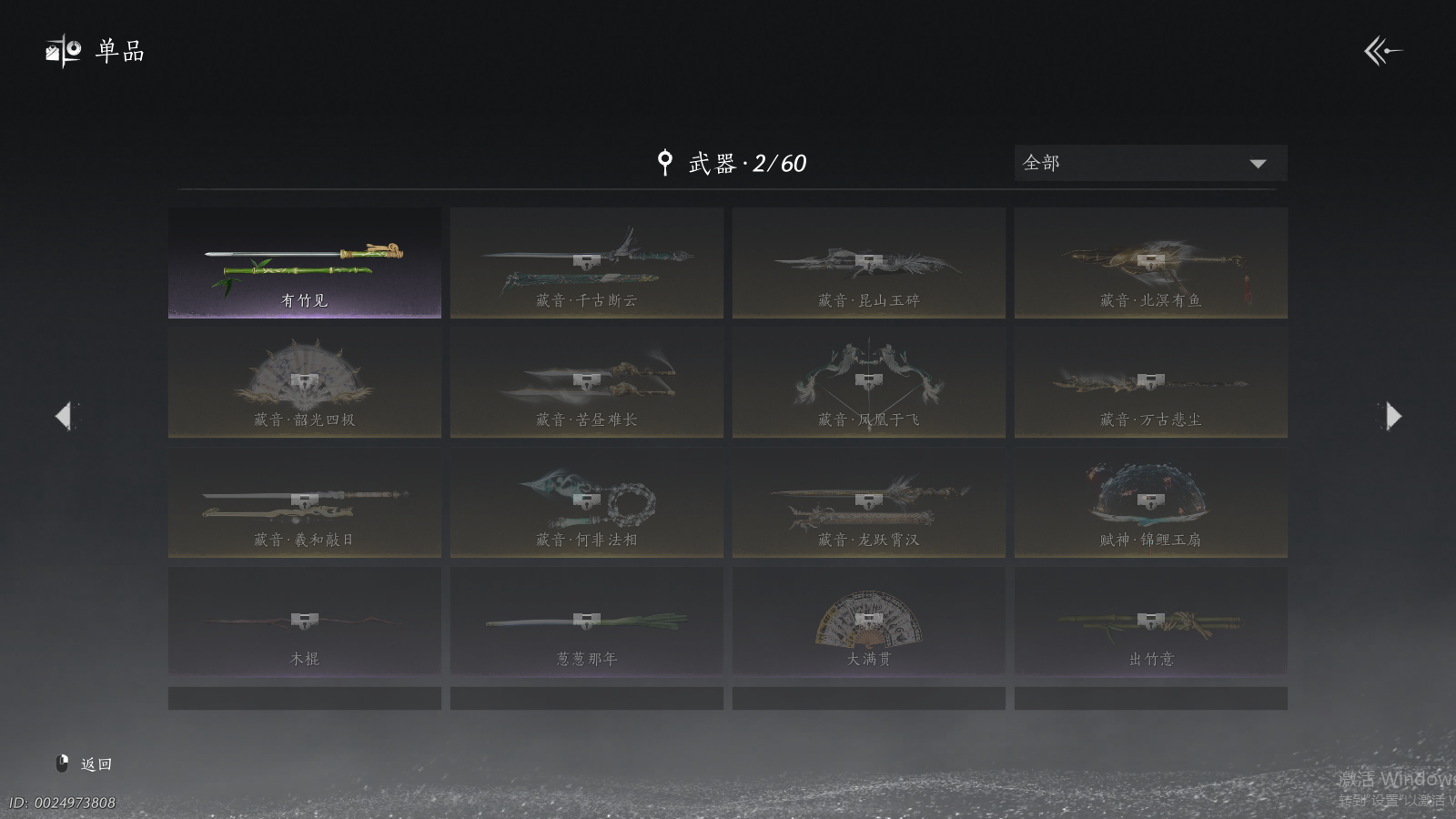The width and height of the screenshot is (1456, 819).
Task: Click the back arrow icon at top right
Action: [x=1382, y=51]
